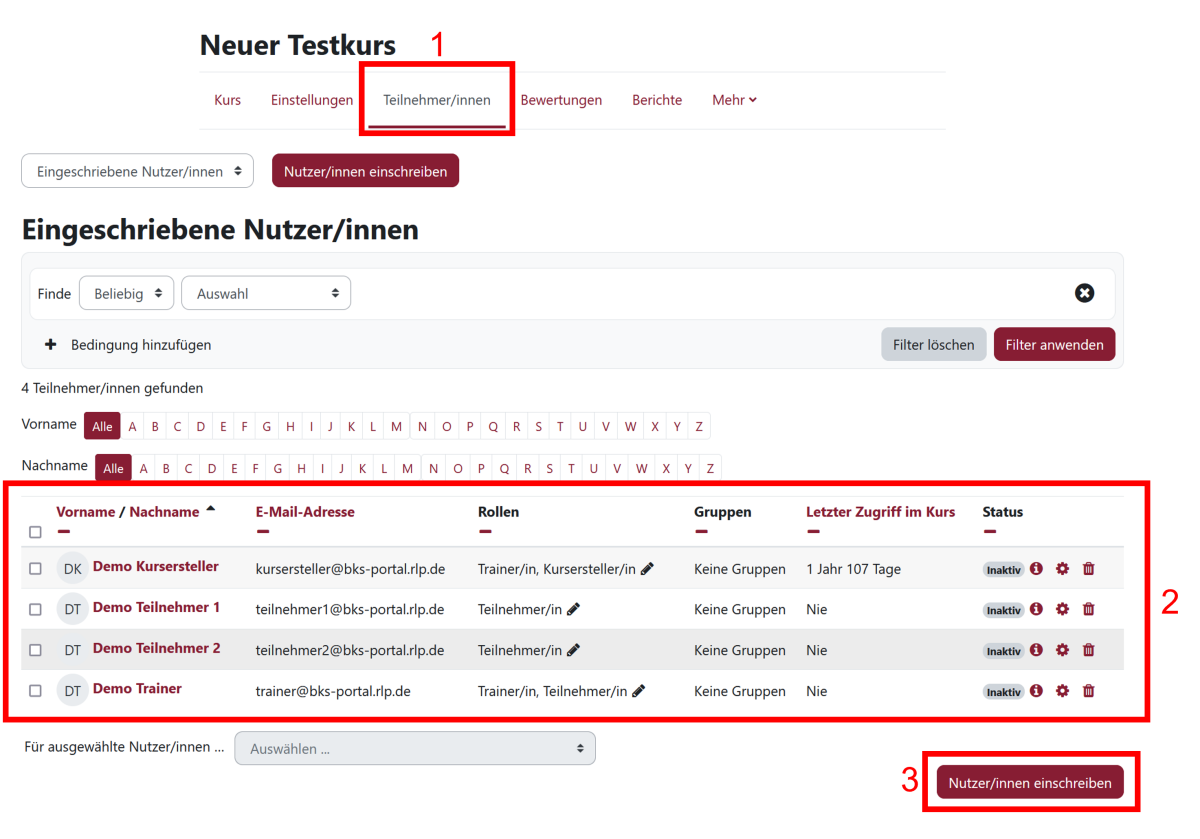Edit roles pencil for Demo Kursersteller
The width and height of the screenshot is (1200, 839).
click(647, 569)
